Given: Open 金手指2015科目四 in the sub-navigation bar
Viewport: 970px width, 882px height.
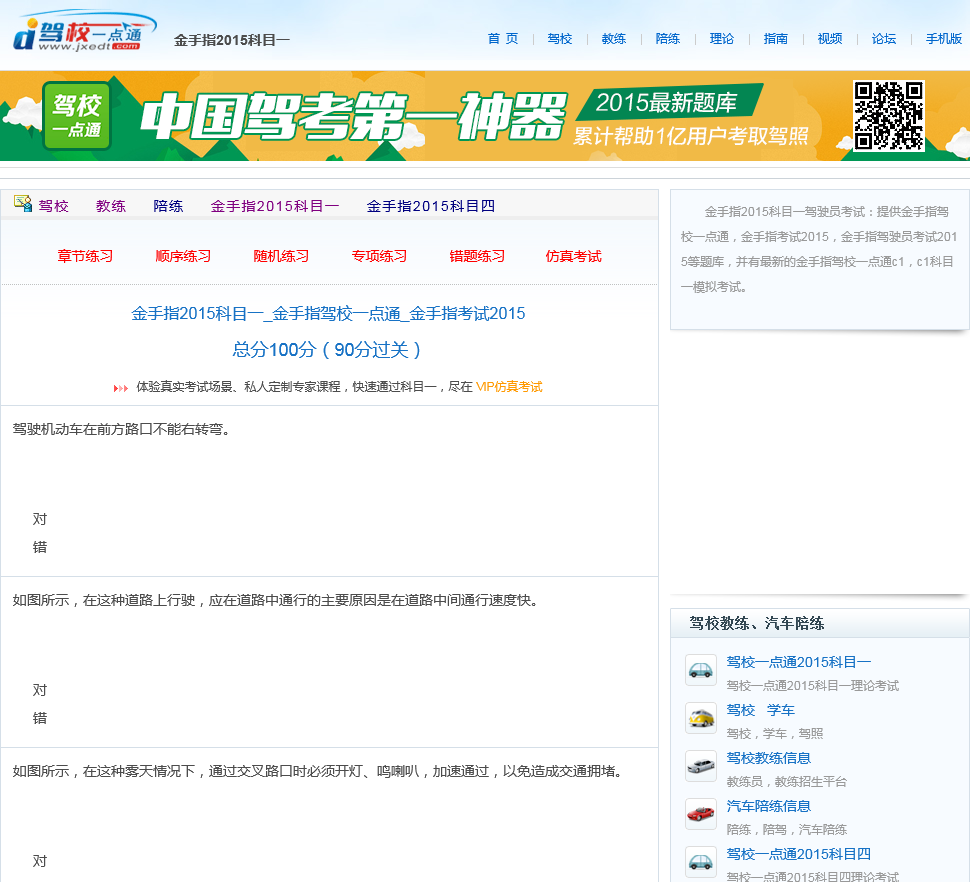Looking at the screenshot, I should 431,206.
